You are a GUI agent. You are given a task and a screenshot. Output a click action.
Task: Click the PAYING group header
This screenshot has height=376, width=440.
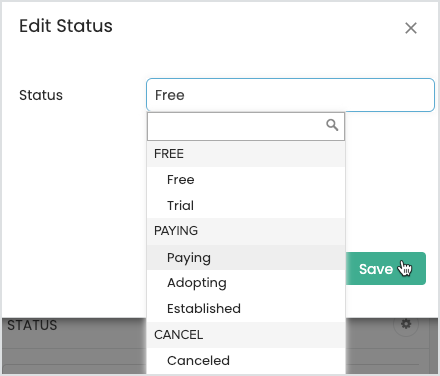[x=246, y=231]
